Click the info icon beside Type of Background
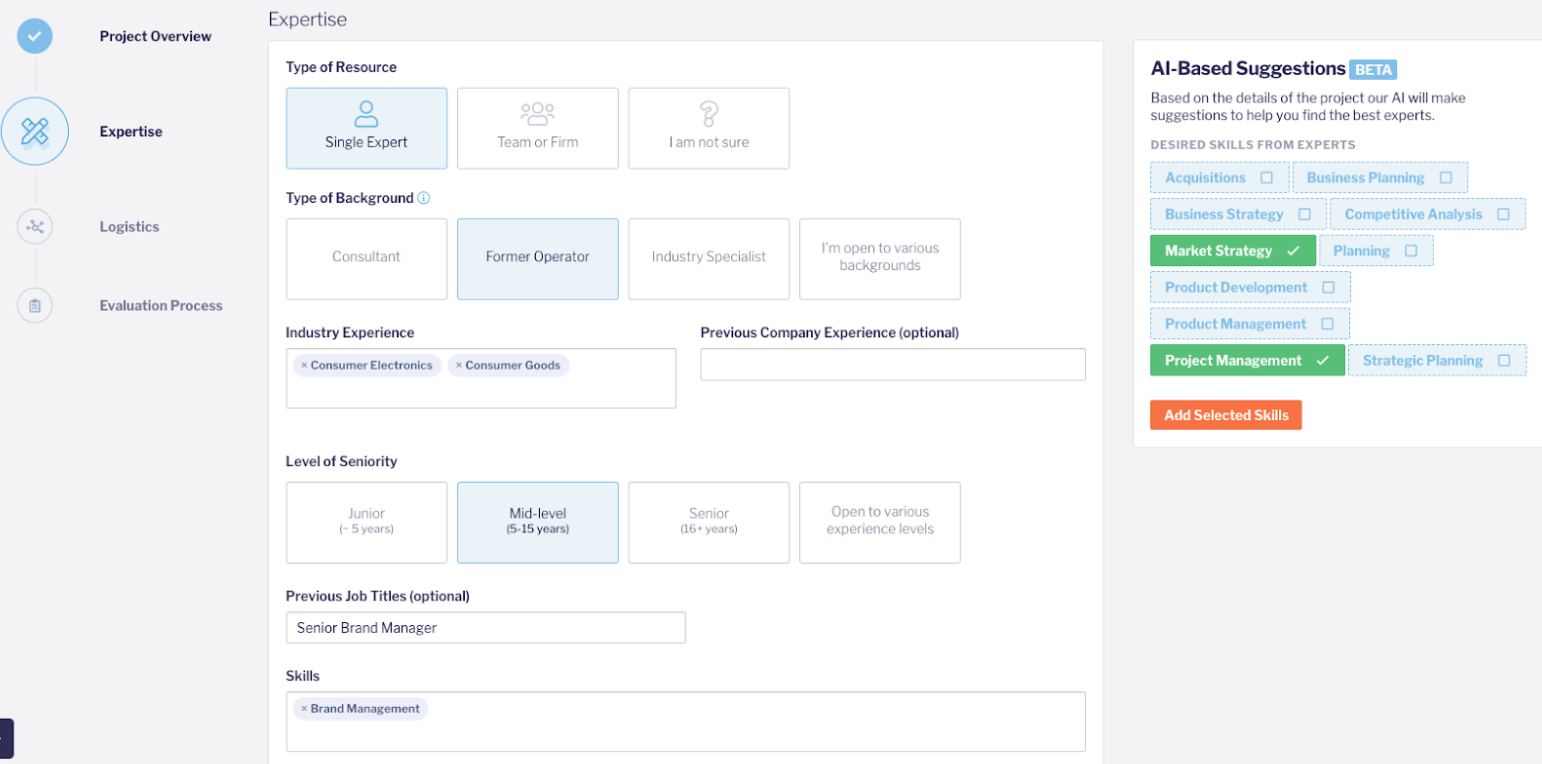This screenshot has height=764, width=1542. tap(424, 198)
